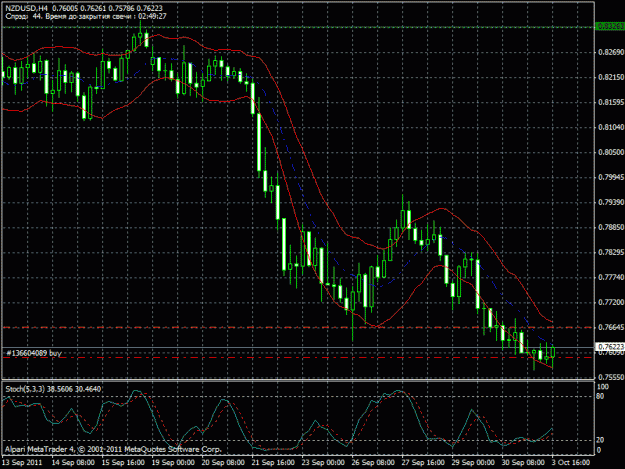Image resolution: width=625 pixels, height=469 pixels.
Task: Click the 20 Sep 08:00 time label
Action: coord(223,462)
